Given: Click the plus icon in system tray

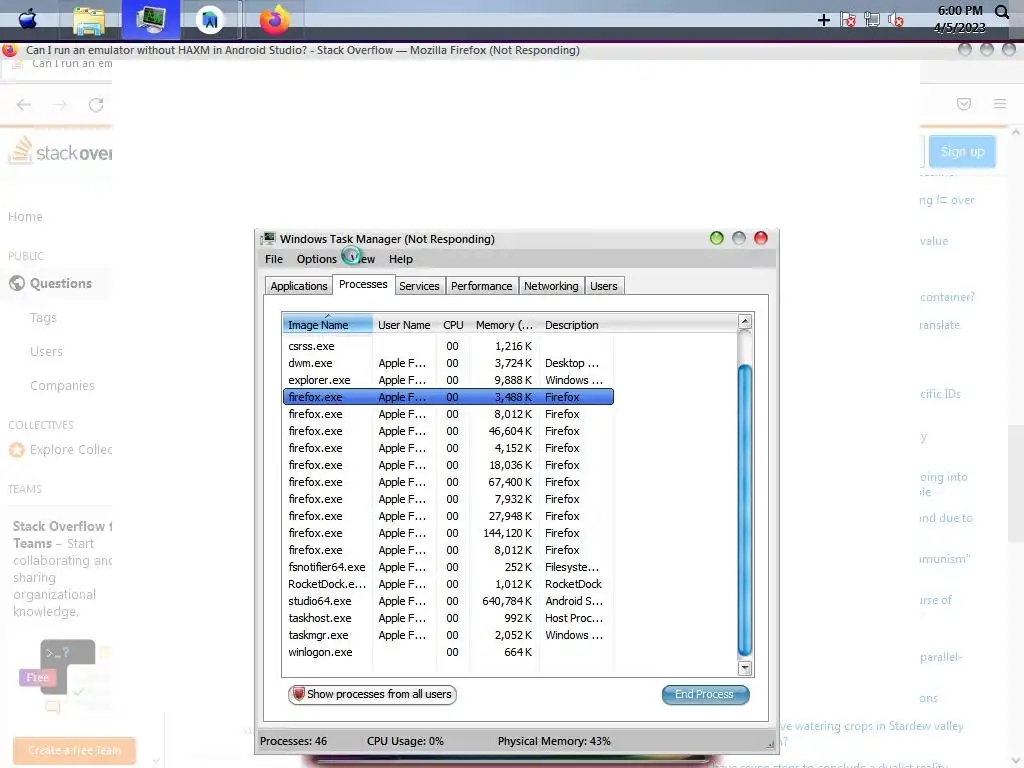Looking at the screenshot, I should point(824,20).
